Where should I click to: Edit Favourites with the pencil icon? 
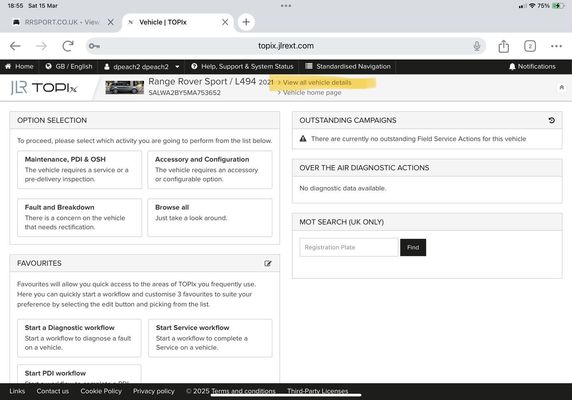tap(268, 263)
